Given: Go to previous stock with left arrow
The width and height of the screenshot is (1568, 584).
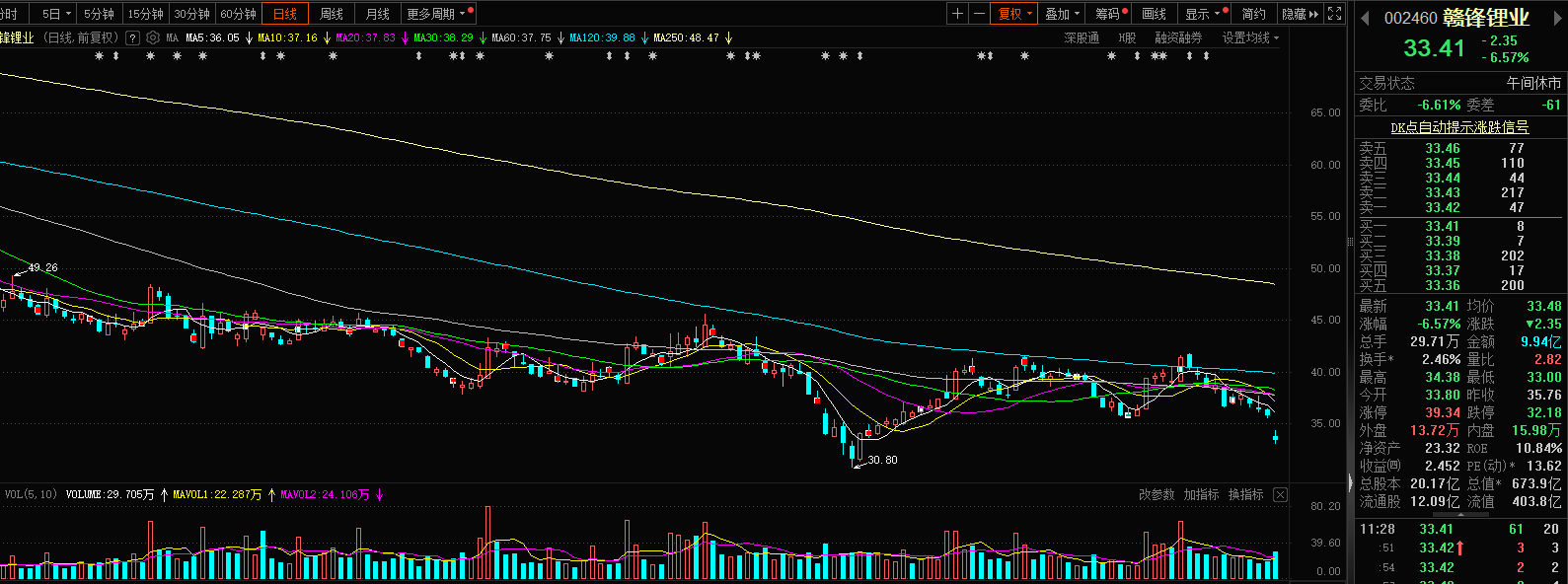Looking at the screenshot, I should point(1365,18).
